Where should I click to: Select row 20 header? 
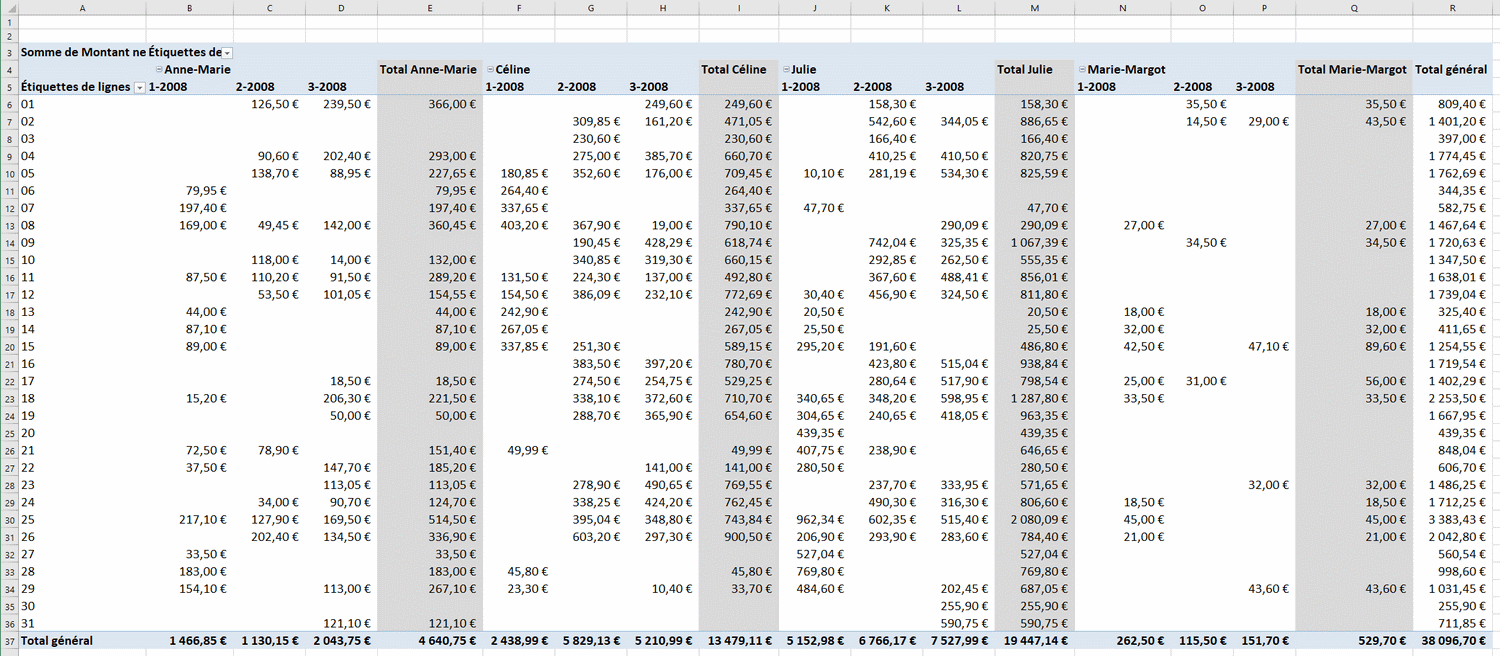8,346
